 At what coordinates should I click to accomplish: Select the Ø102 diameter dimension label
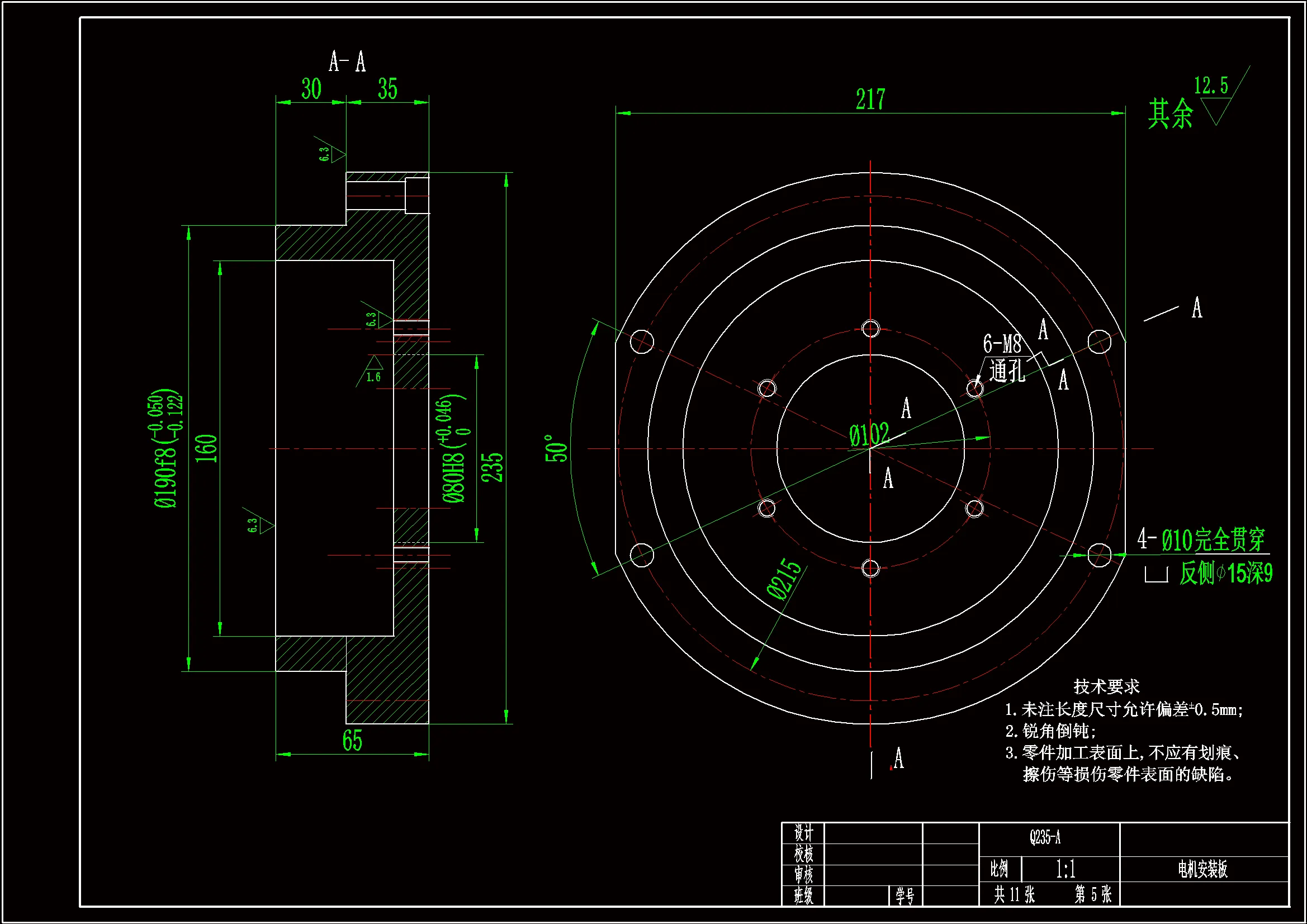(x=869, y=435)
